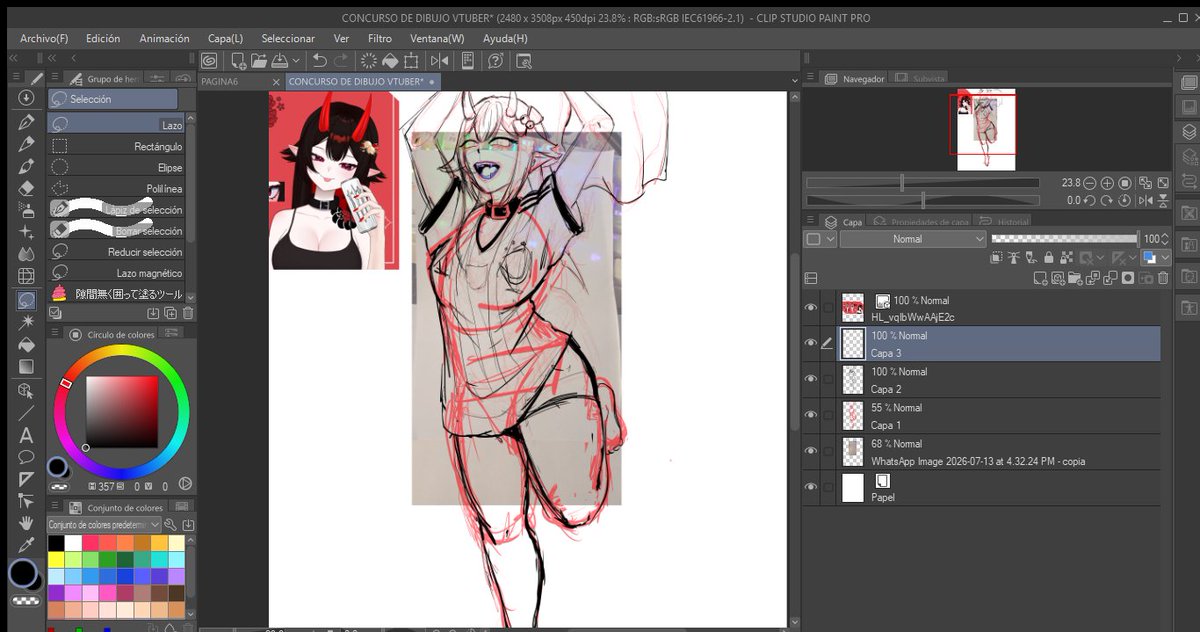The width and height of the screenshot is (1200, 632).
Task: Choose the Gradient tool
Action: (26, 367)
